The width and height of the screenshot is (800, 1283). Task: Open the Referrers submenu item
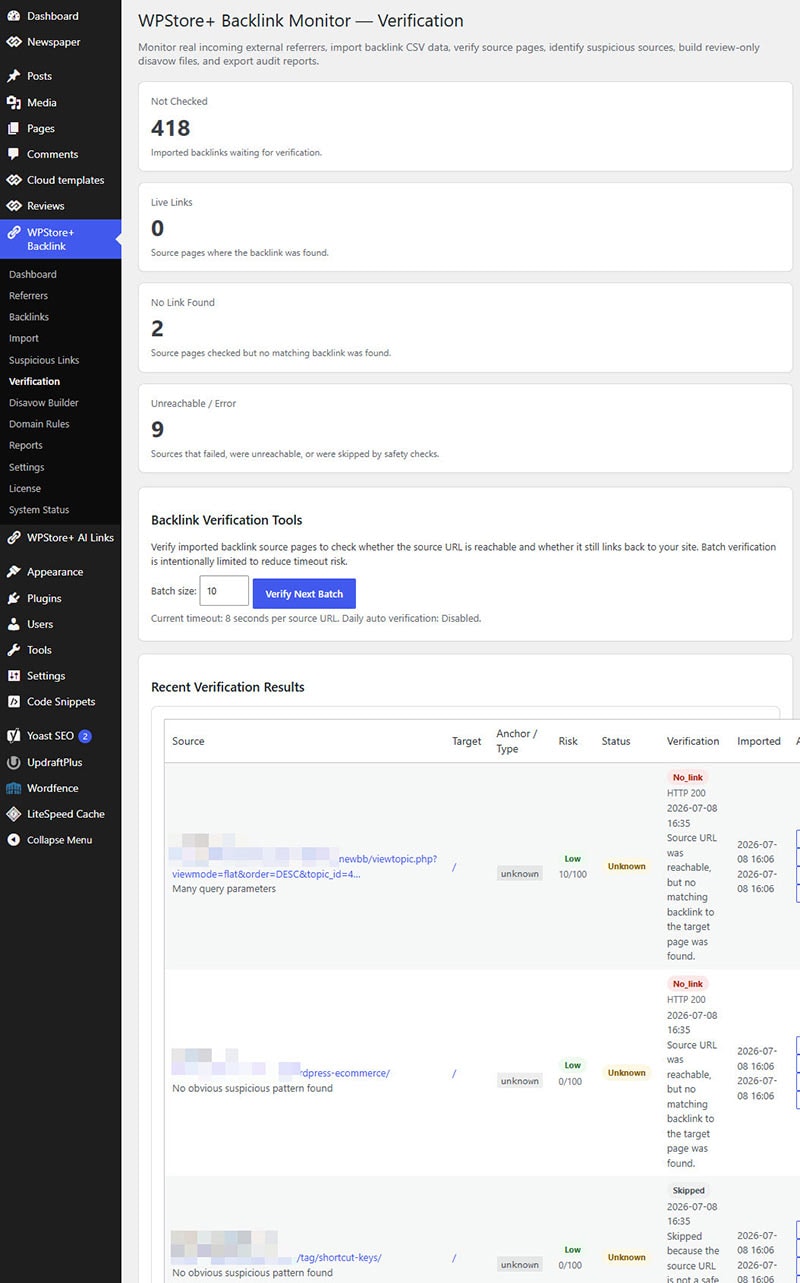point(28,296)
